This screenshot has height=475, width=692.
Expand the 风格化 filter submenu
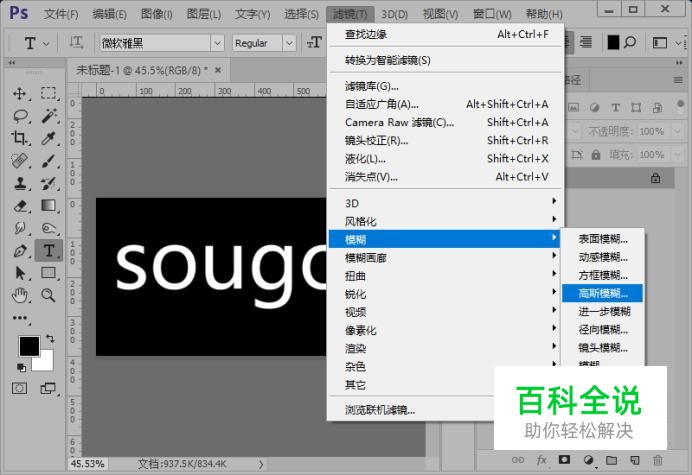coord(446,221)
